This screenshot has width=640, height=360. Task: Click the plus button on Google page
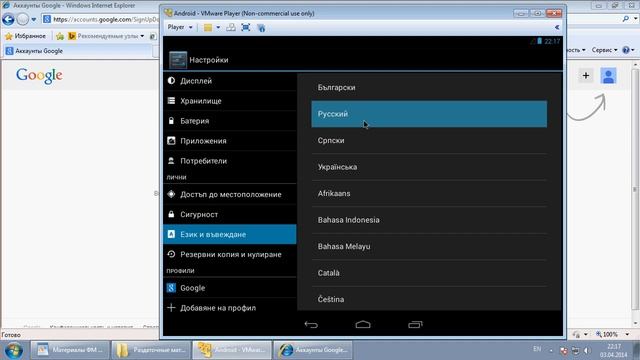point(586,76)
